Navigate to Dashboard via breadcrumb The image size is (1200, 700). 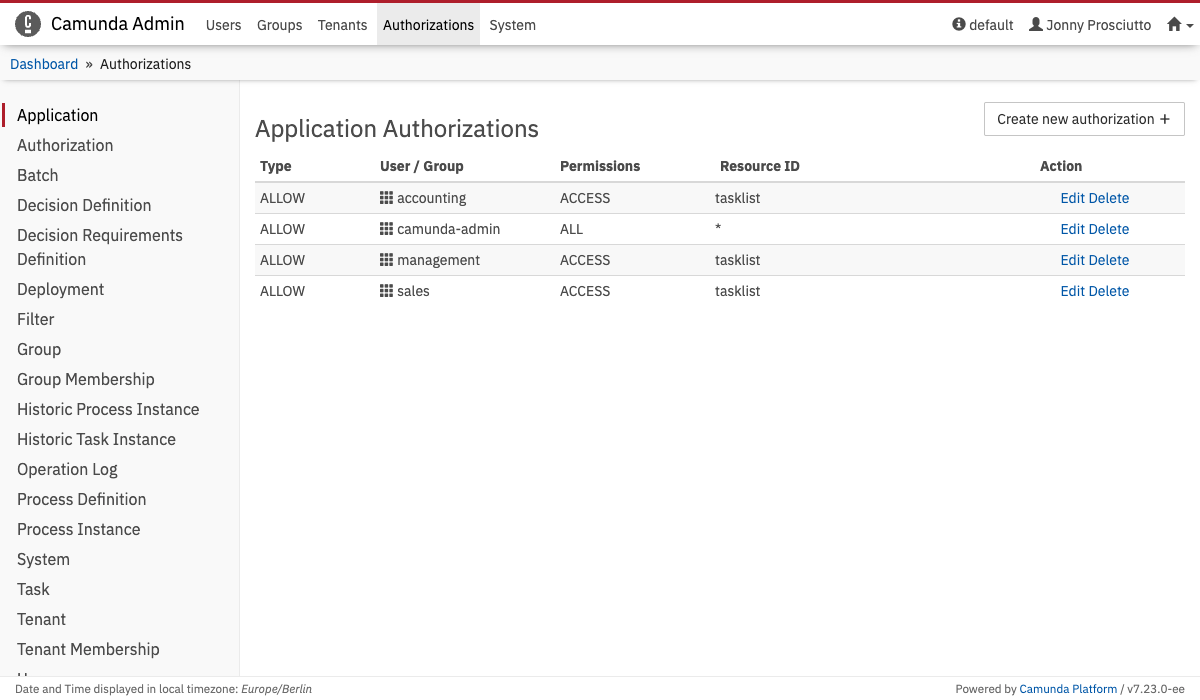click(x=44, y=64)
